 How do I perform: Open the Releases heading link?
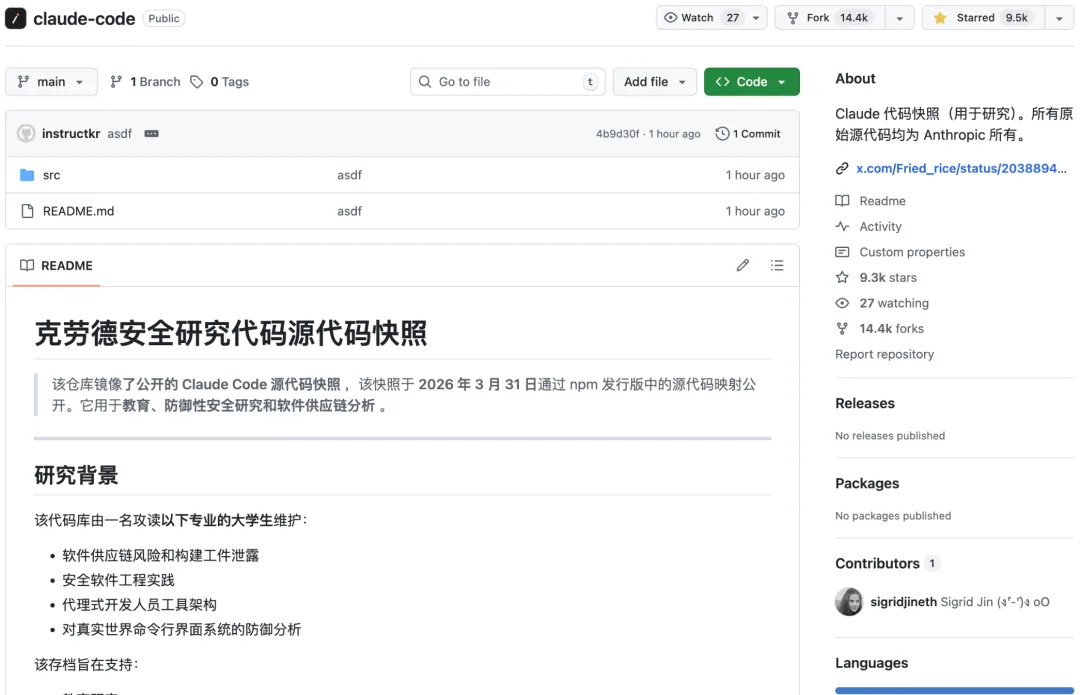click(x=865, y=404)
